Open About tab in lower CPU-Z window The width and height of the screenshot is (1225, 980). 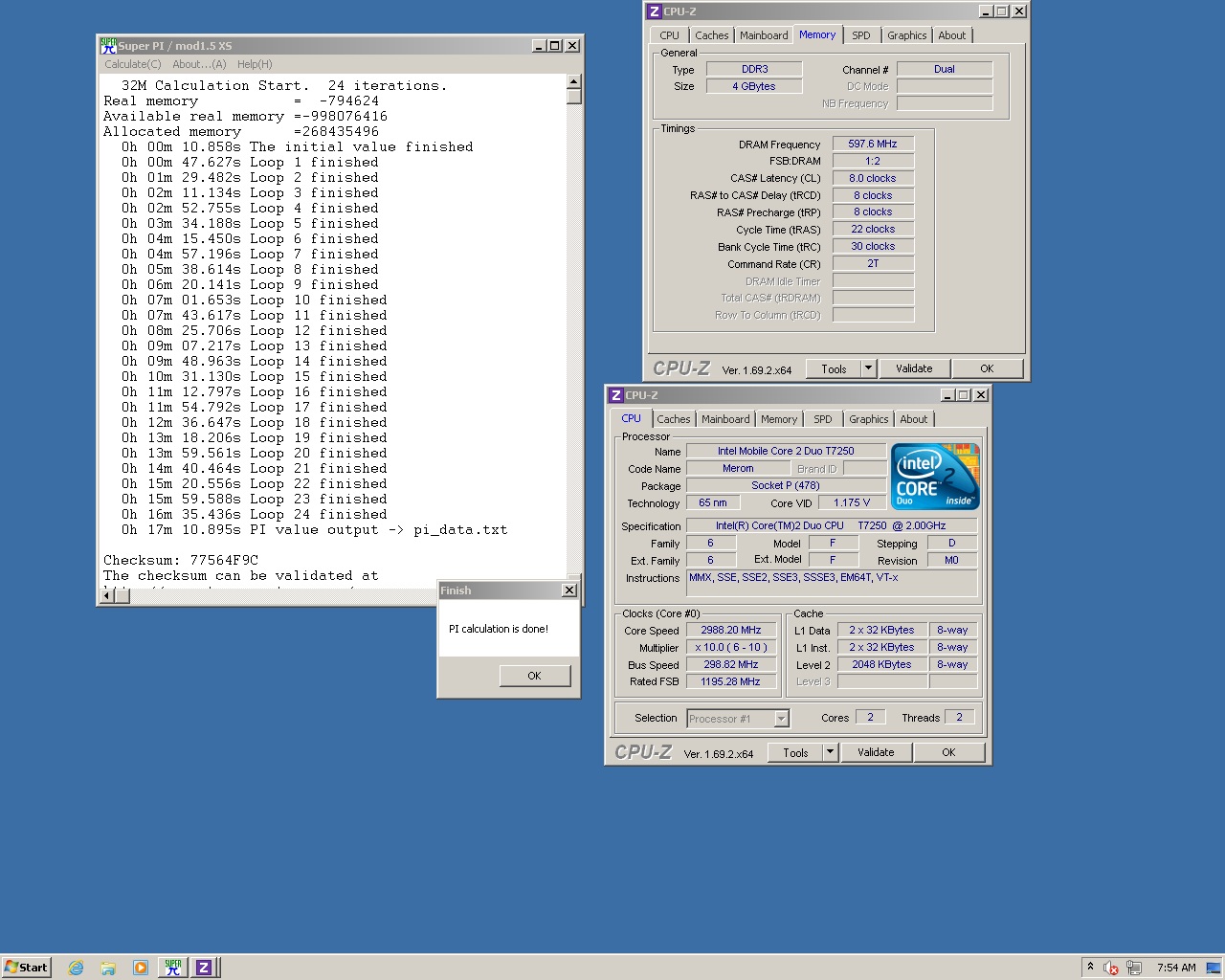tap(913, 419)
